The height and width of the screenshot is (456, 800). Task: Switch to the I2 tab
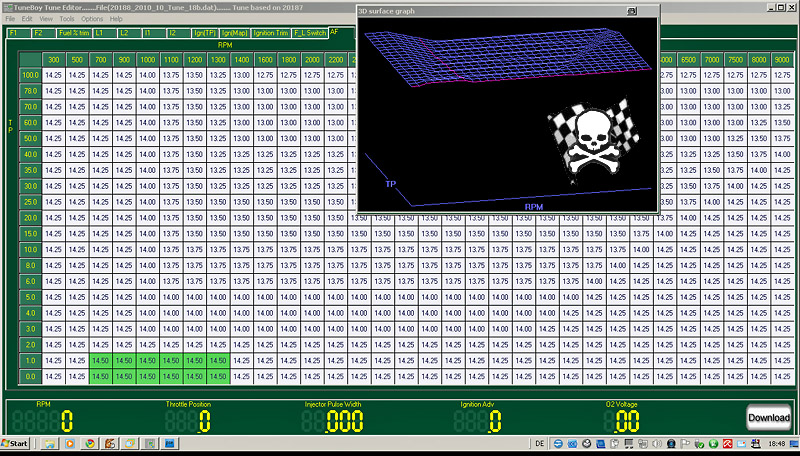pos(179,33)
